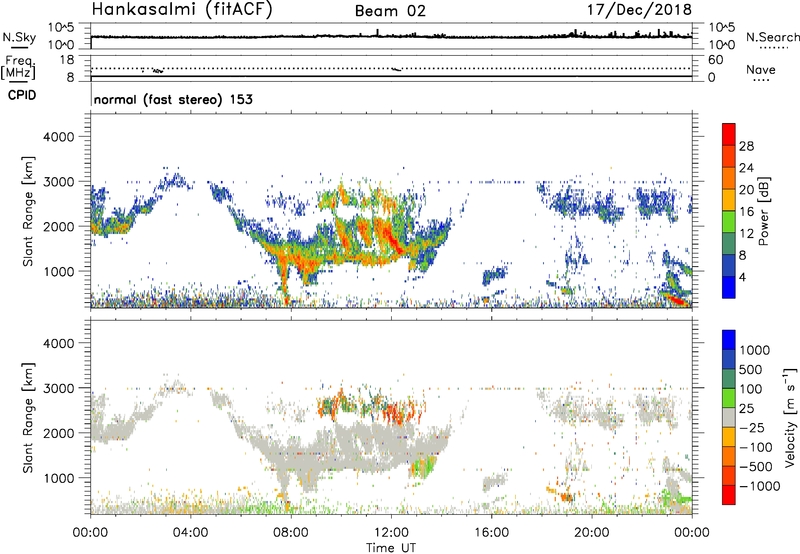Select the Time UT axis title
Viewport: 800px width, 554px height.
391,547
